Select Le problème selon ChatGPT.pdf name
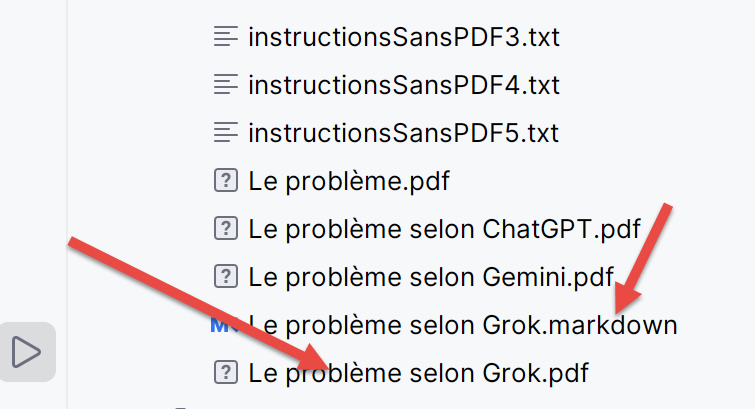This screenshot has height=409, width=755. (x=444, y=229)
